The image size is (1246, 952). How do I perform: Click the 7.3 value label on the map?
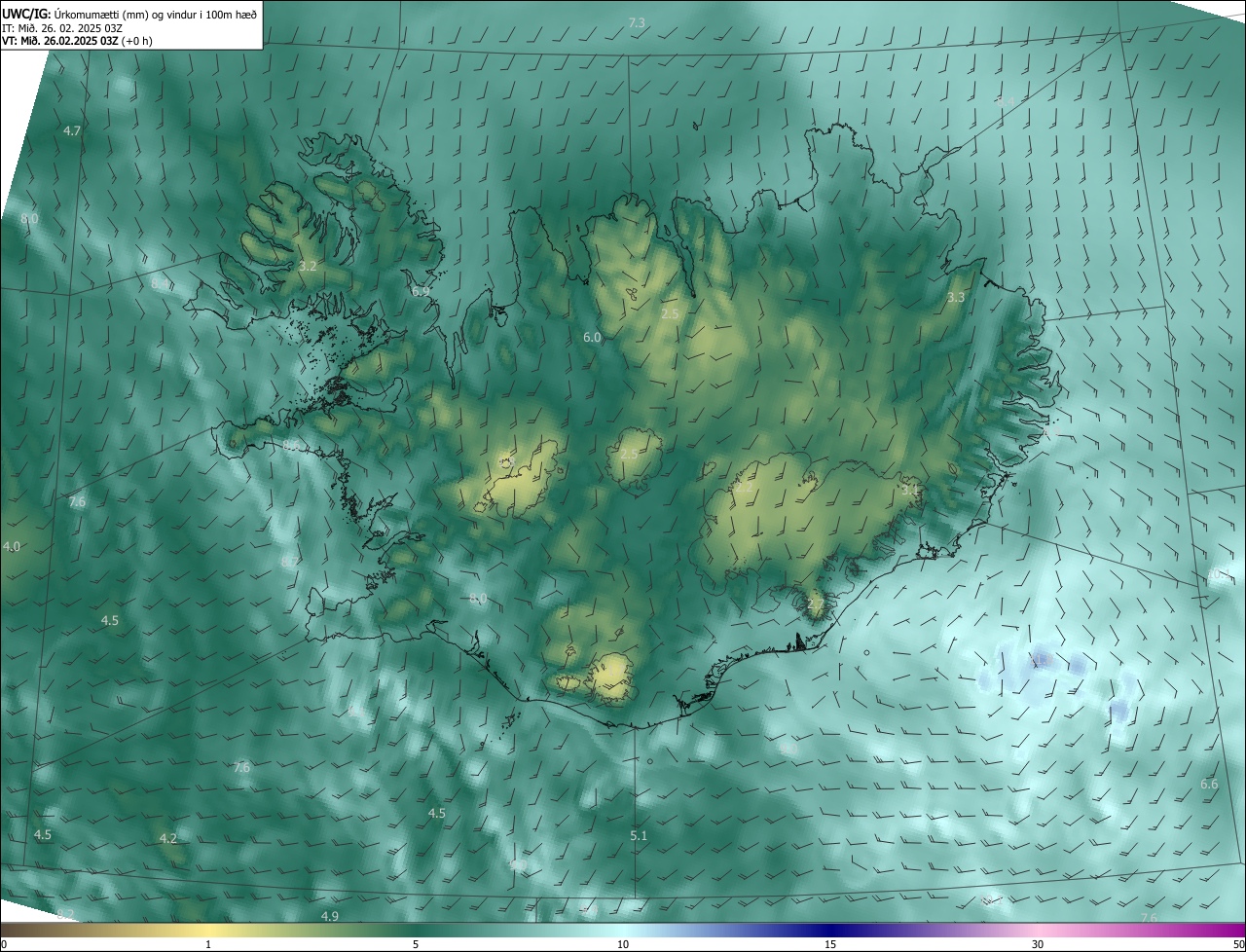(x=636, y=22)
